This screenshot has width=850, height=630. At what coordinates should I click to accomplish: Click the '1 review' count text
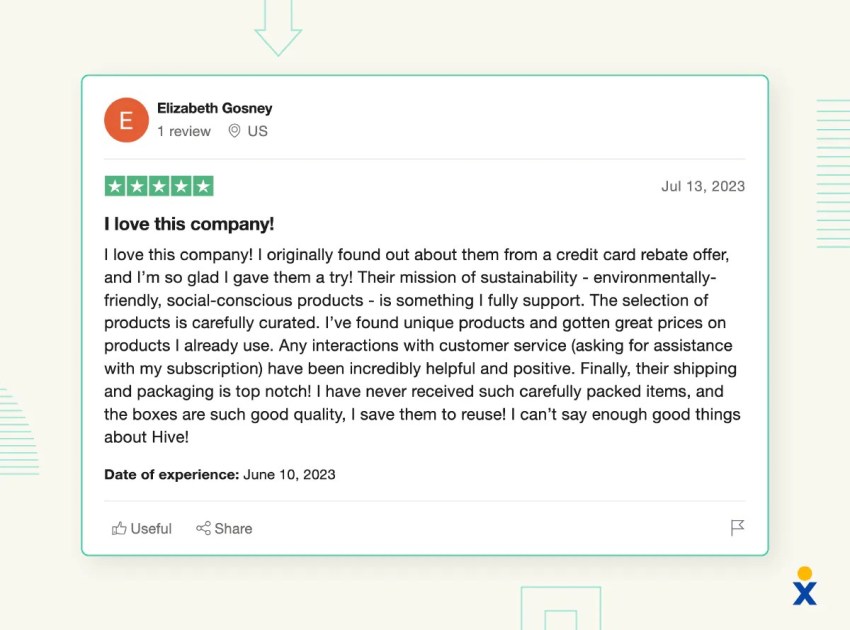(x=184, y=131)
